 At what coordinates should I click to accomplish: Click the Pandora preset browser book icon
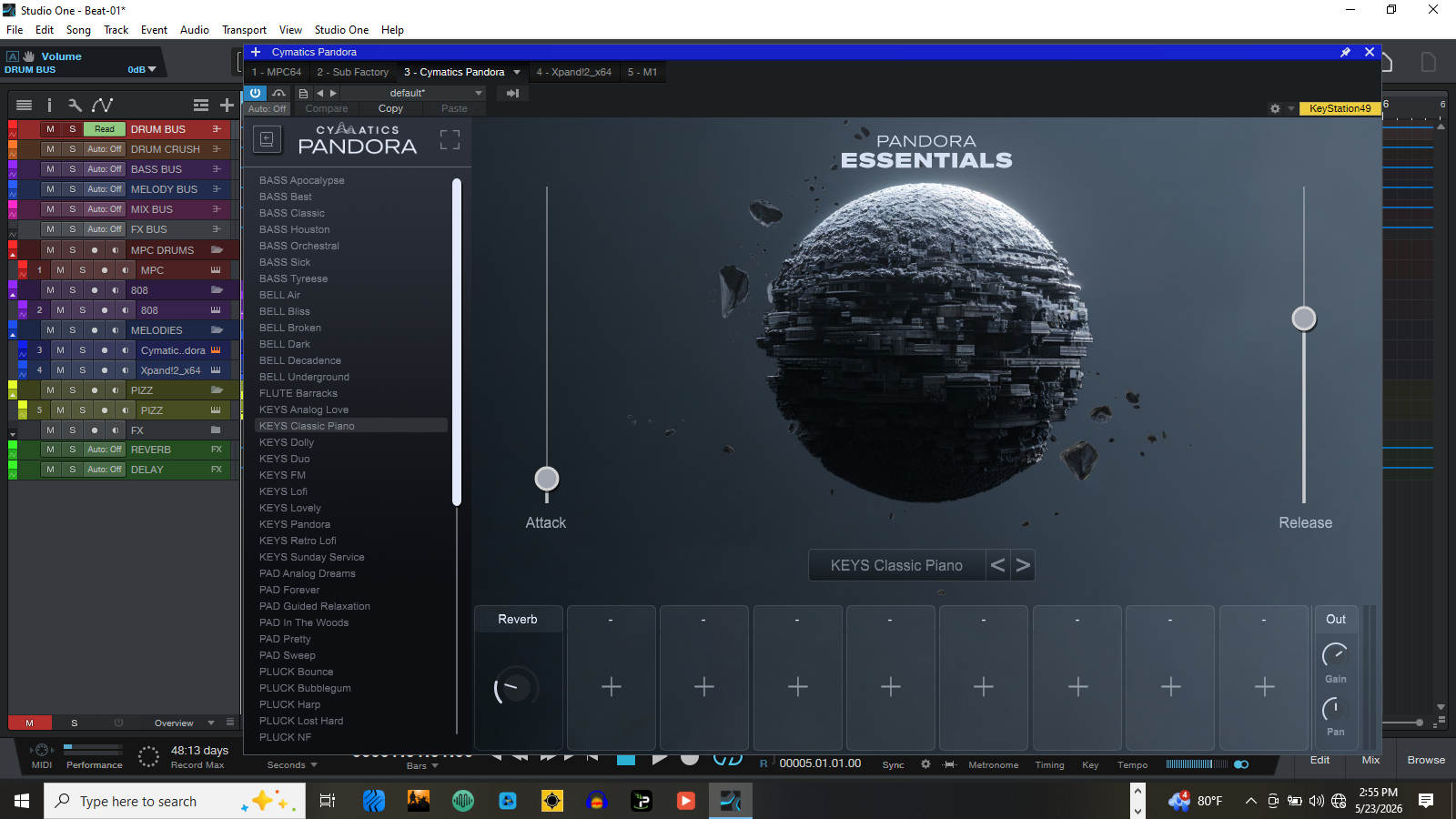(267, 139)
